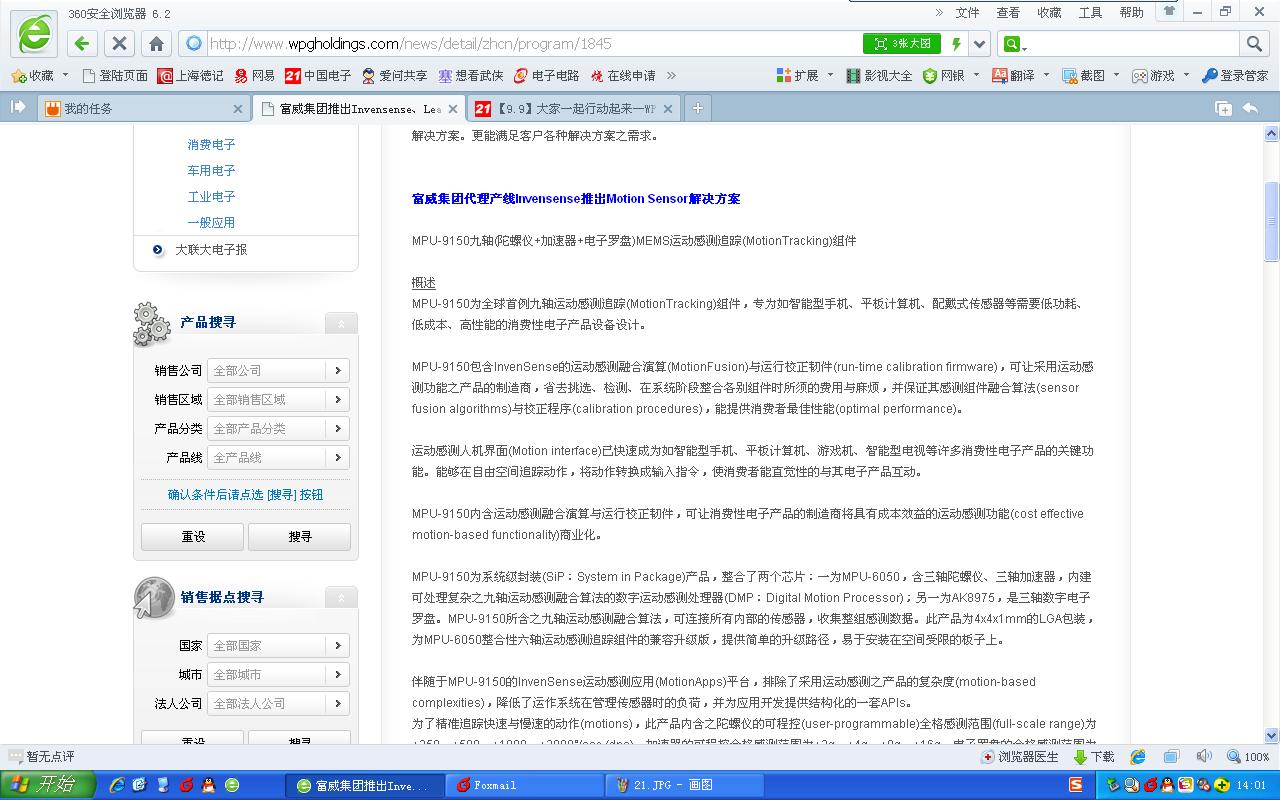1280x800 pixels.
Task: Close the 富威集团推出Invensense tab
Action: (x=452, y=109)
